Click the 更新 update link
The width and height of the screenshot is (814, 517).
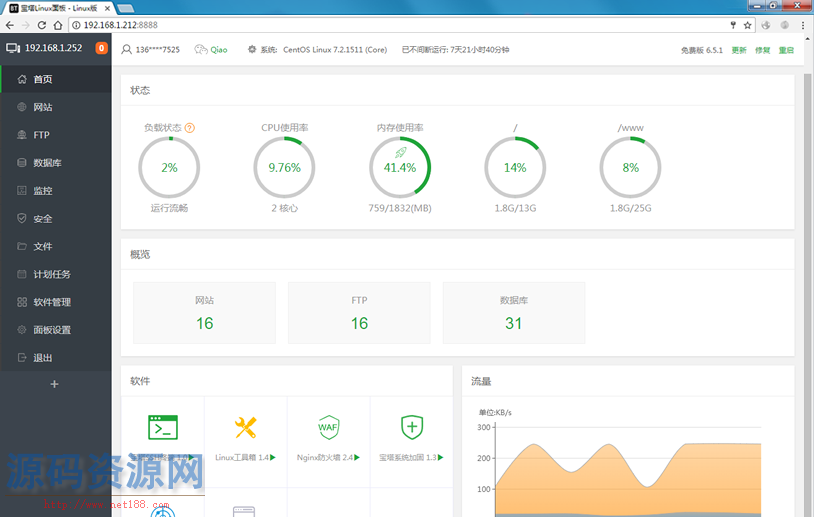739,50
